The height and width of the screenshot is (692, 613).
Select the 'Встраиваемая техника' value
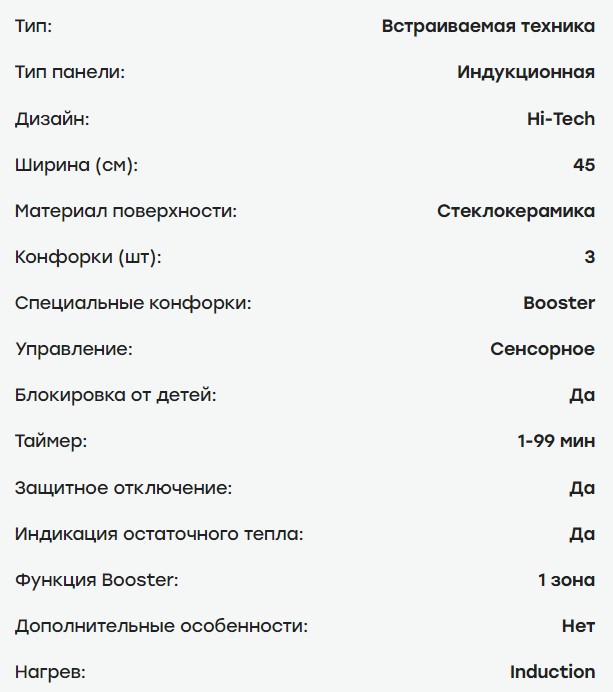tap(488, 26)
